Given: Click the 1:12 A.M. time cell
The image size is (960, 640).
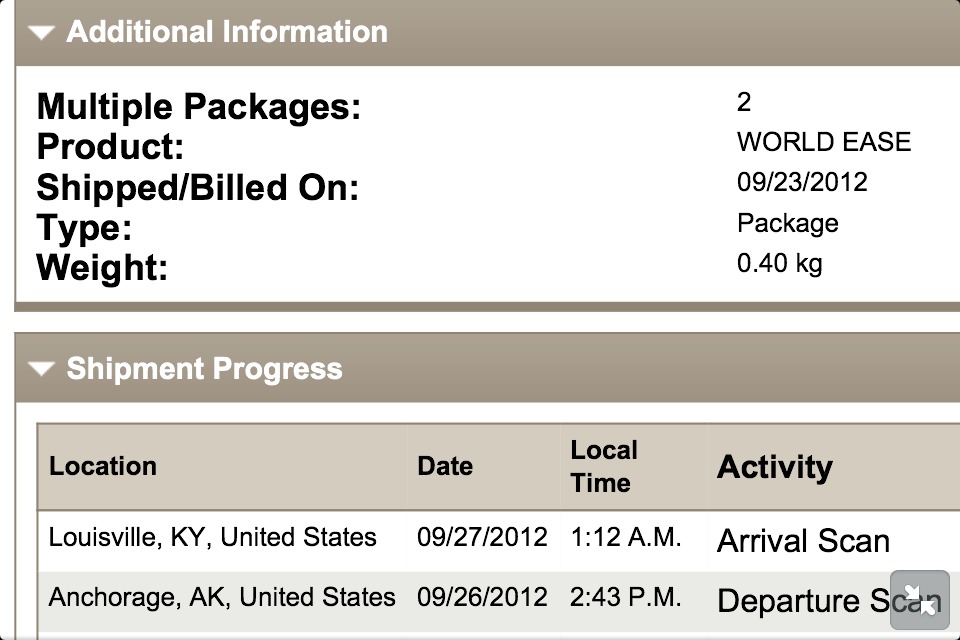Looking at the screenshot, I should (626, 537).
